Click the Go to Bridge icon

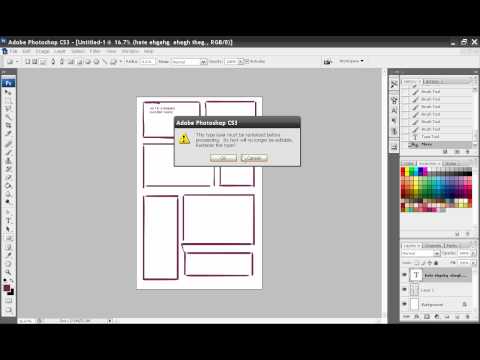click(328, 61)
